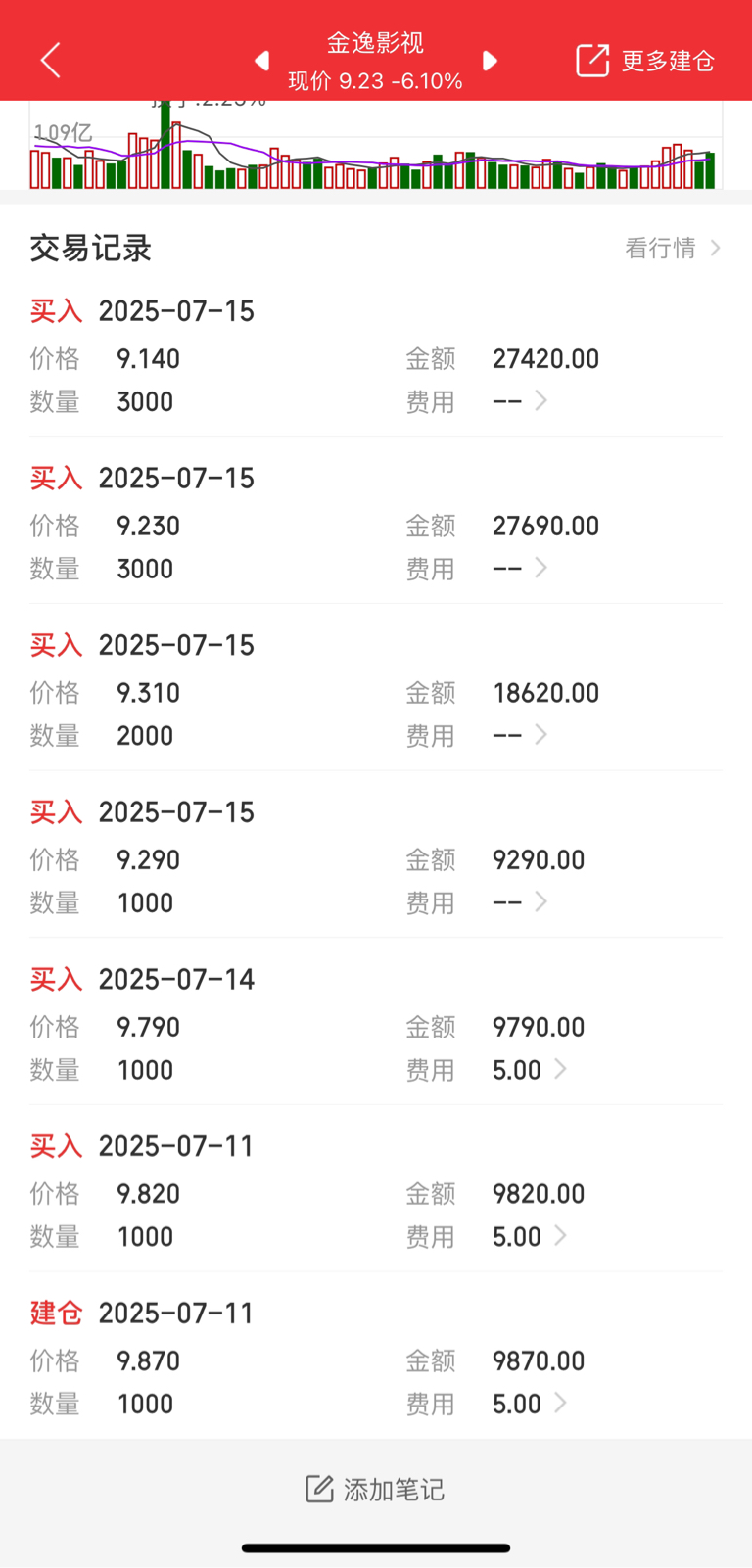The height and width of the screenshot is (1568, 752).
Task: Tap the 更多建仓 export icon
Action: pyautogui.click(x=591, y=61)
